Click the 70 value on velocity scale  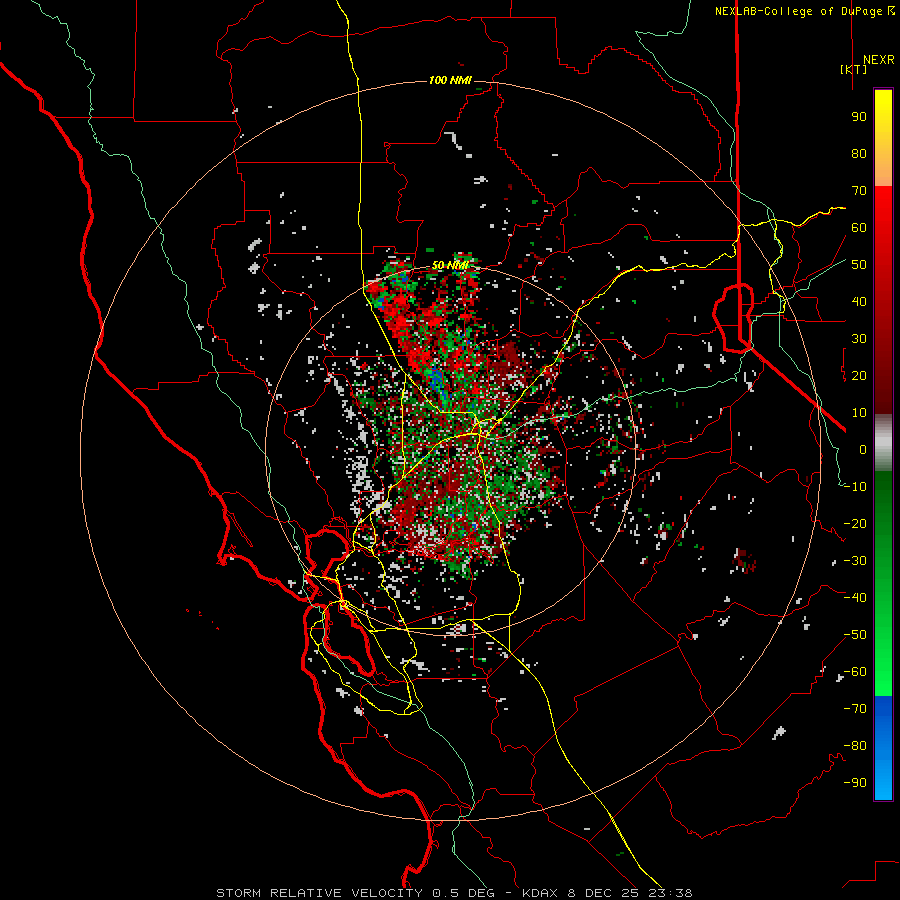coord(859,191)
